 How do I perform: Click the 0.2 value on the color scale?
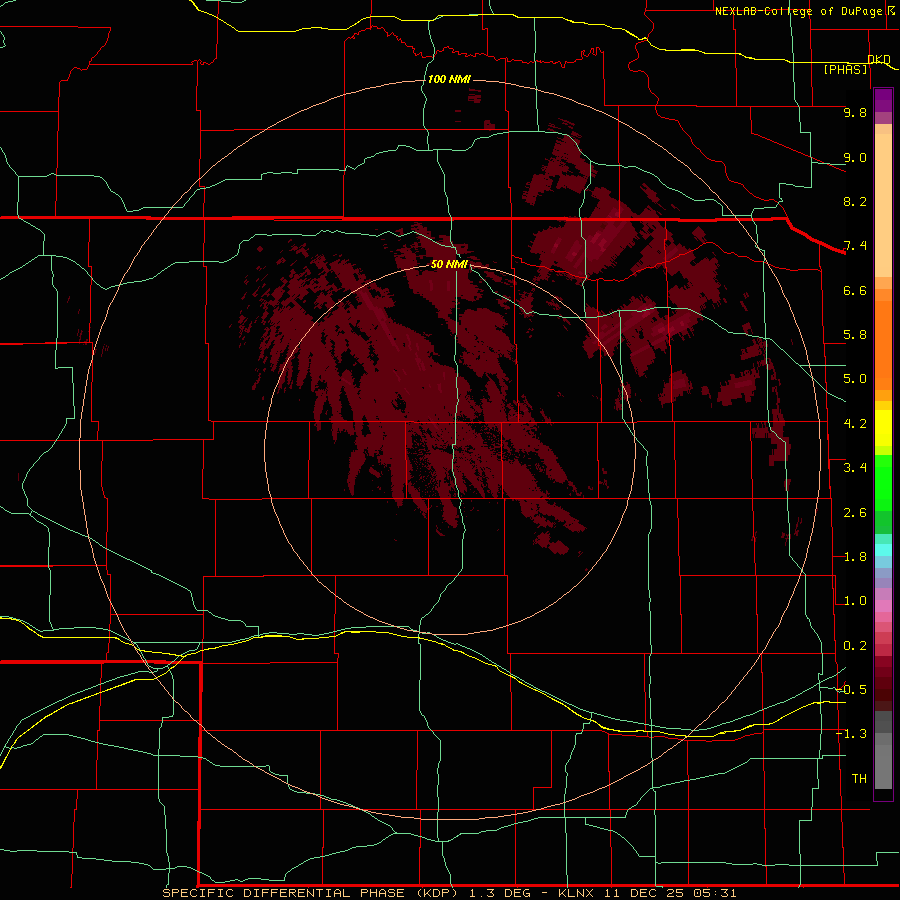click(x=855, y=646)
